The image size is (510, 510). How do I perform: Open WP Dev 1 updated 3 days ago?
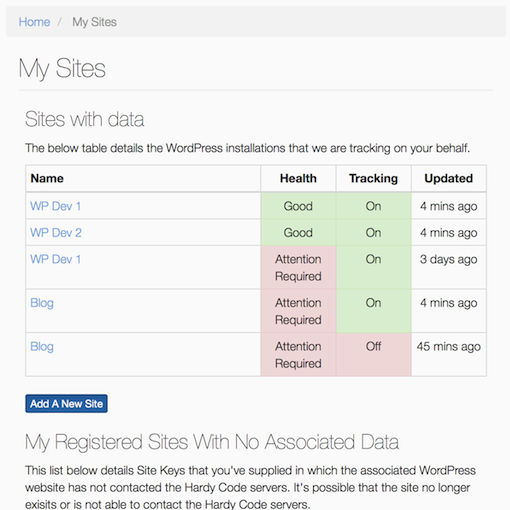(55, 259)
